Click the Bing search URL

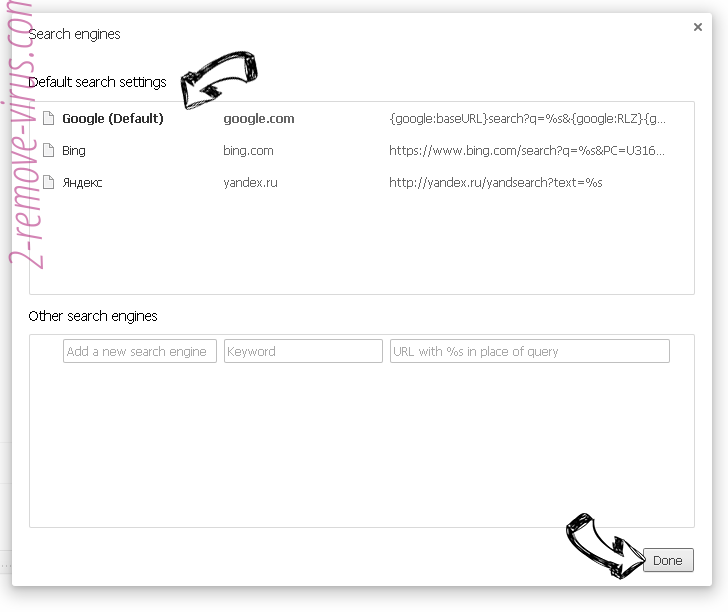pyautogui.click(x=527, y=151)
